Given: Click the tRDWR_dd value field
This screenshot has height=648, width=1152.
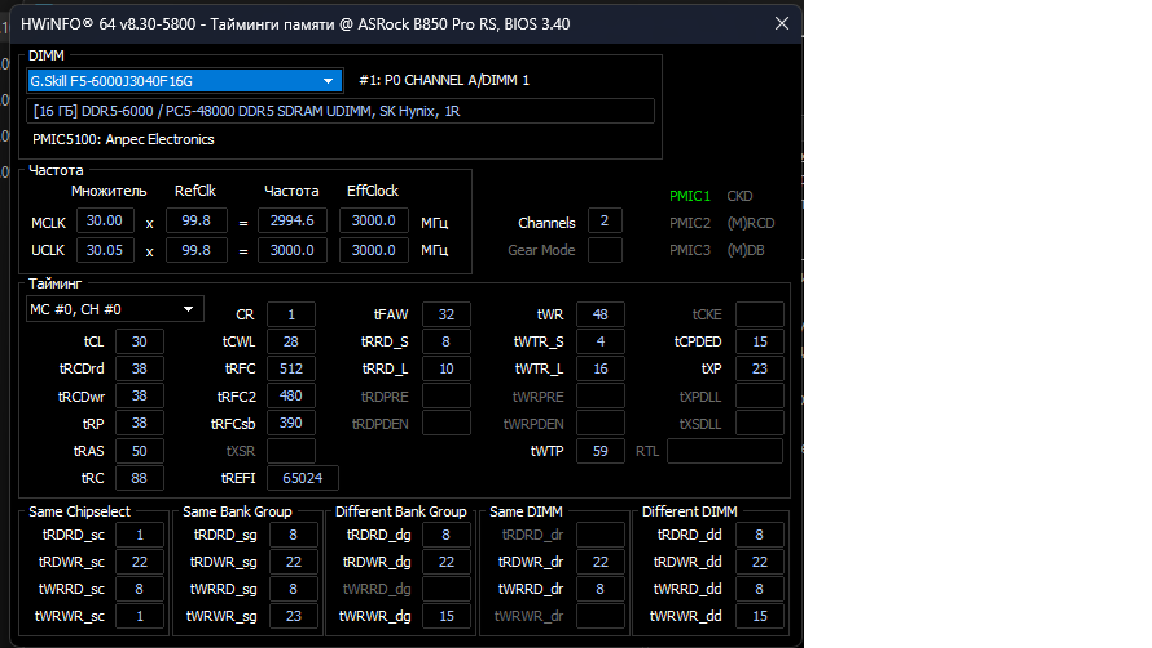Looking at the screenshot, I should (x=759, y=563).
